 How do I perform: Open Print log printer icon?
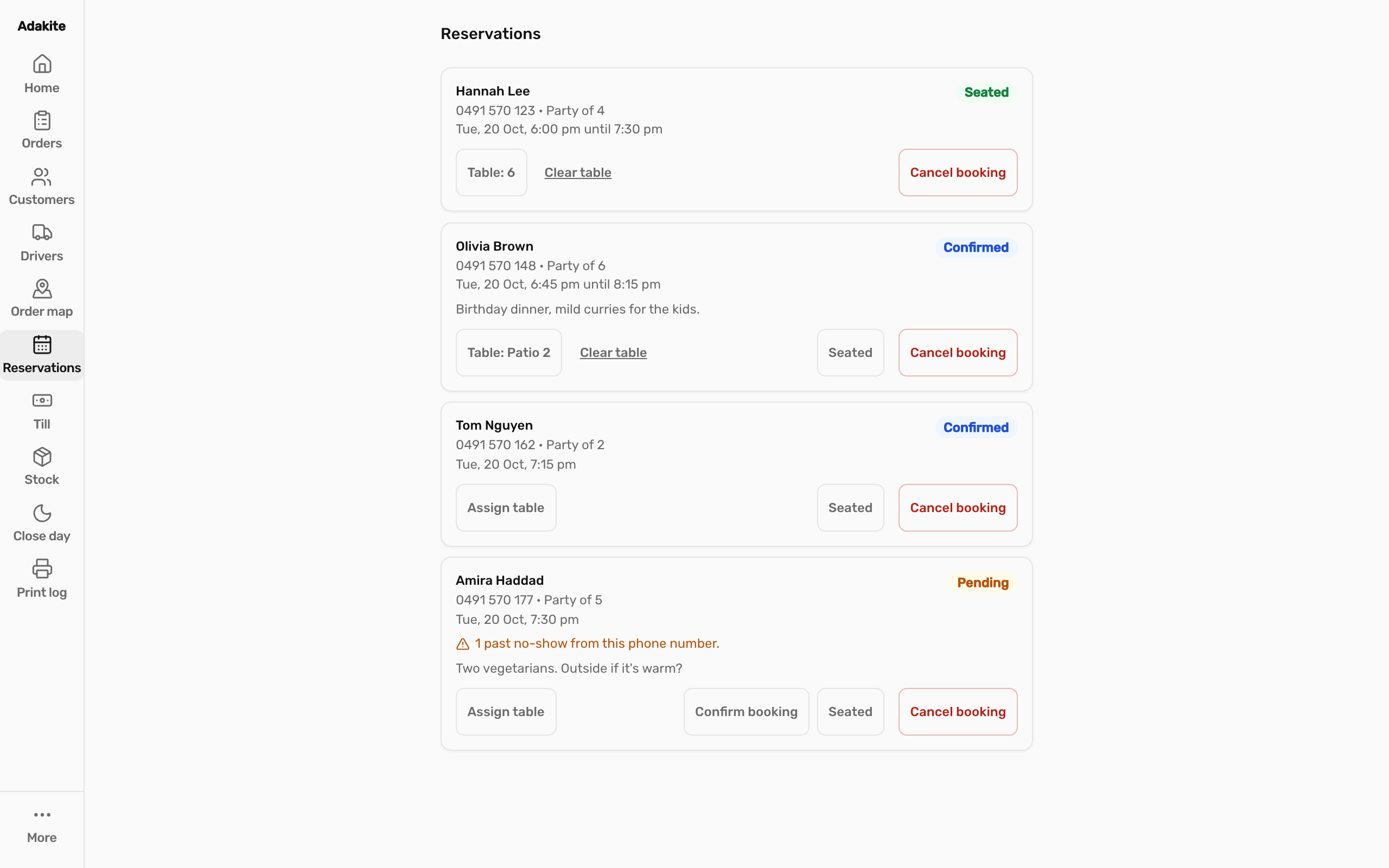[42, 570]
